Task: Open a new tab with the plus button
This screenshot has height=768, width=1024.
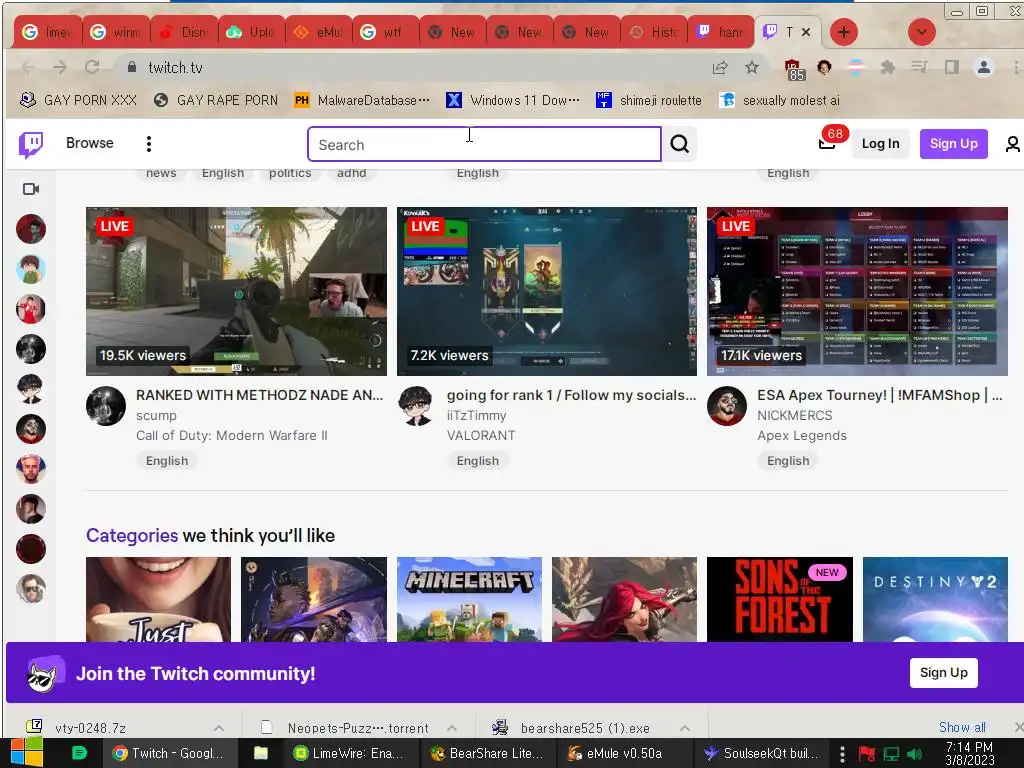Action: pyautogui.click(x=844, y=32)
